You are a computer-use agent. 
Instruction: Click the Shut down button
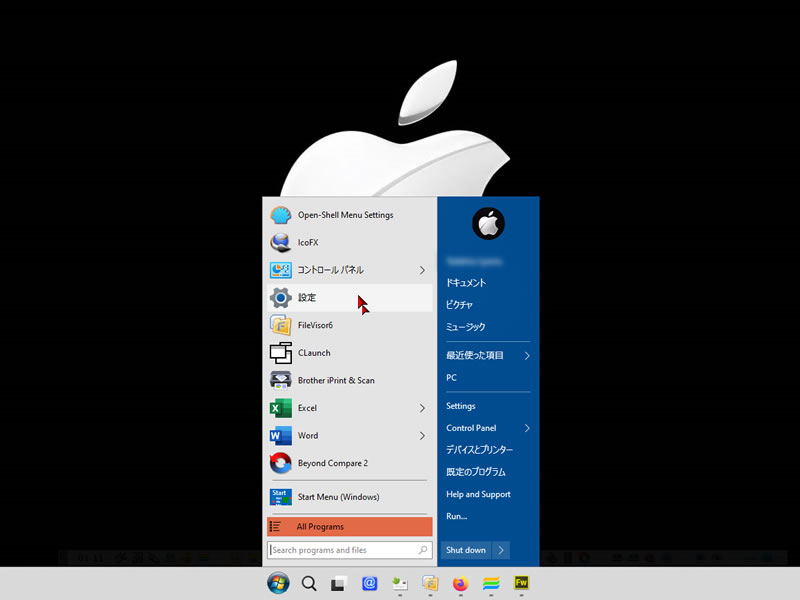[466, 550]
